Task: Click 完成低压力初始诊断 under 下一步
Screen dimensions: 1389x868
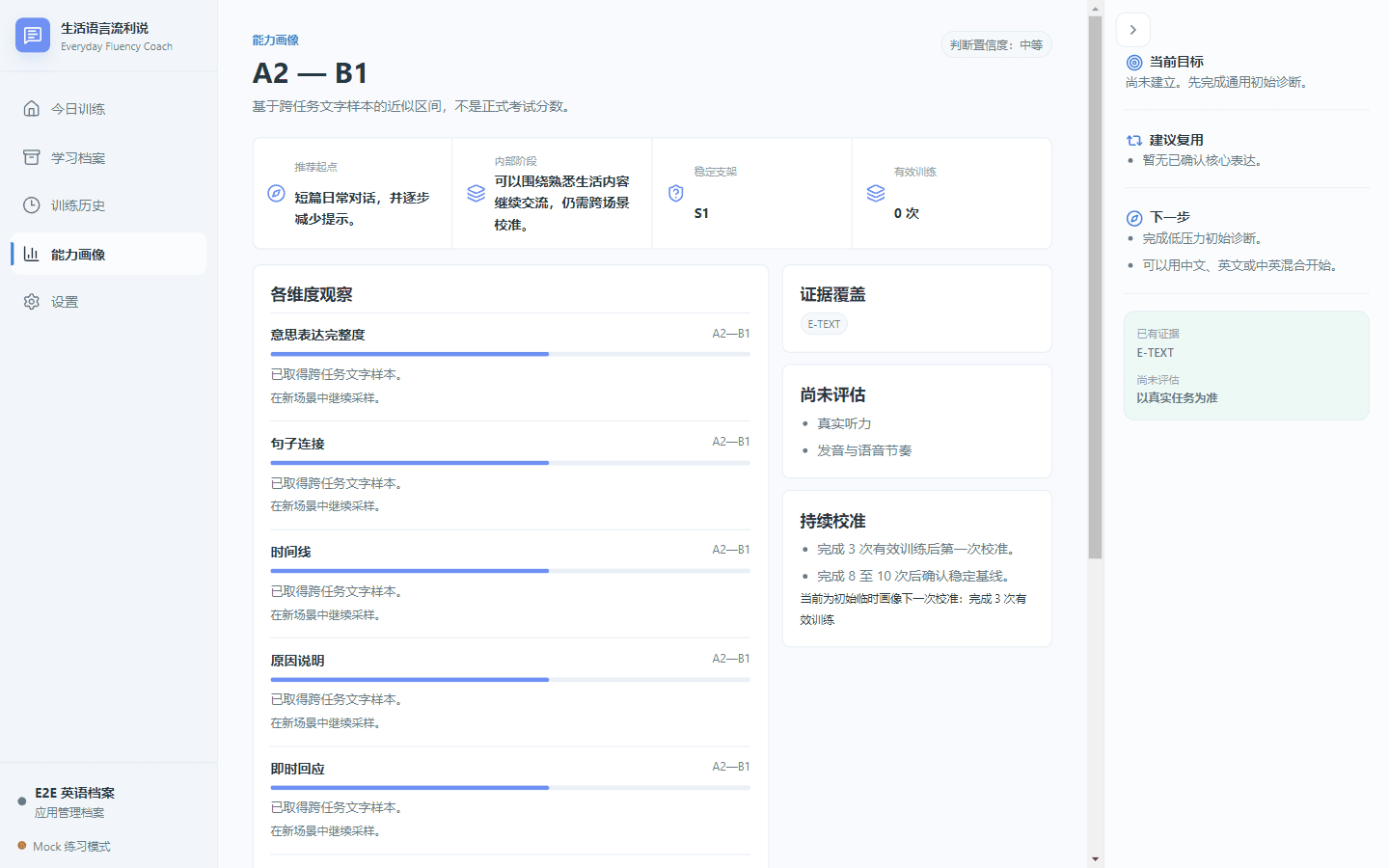Action: click(x=1204, y=238)
